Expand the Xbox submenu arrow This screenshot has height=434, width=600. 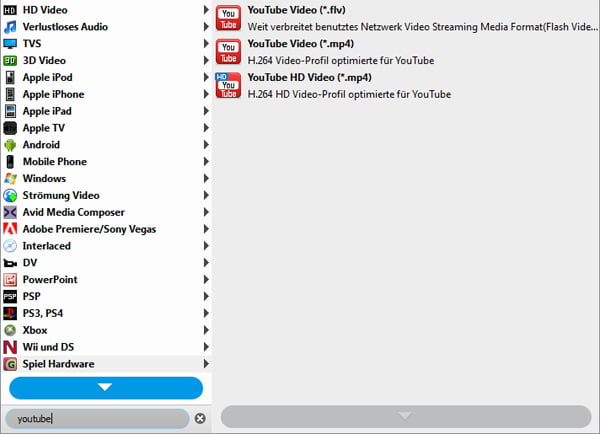coord(206,330)
